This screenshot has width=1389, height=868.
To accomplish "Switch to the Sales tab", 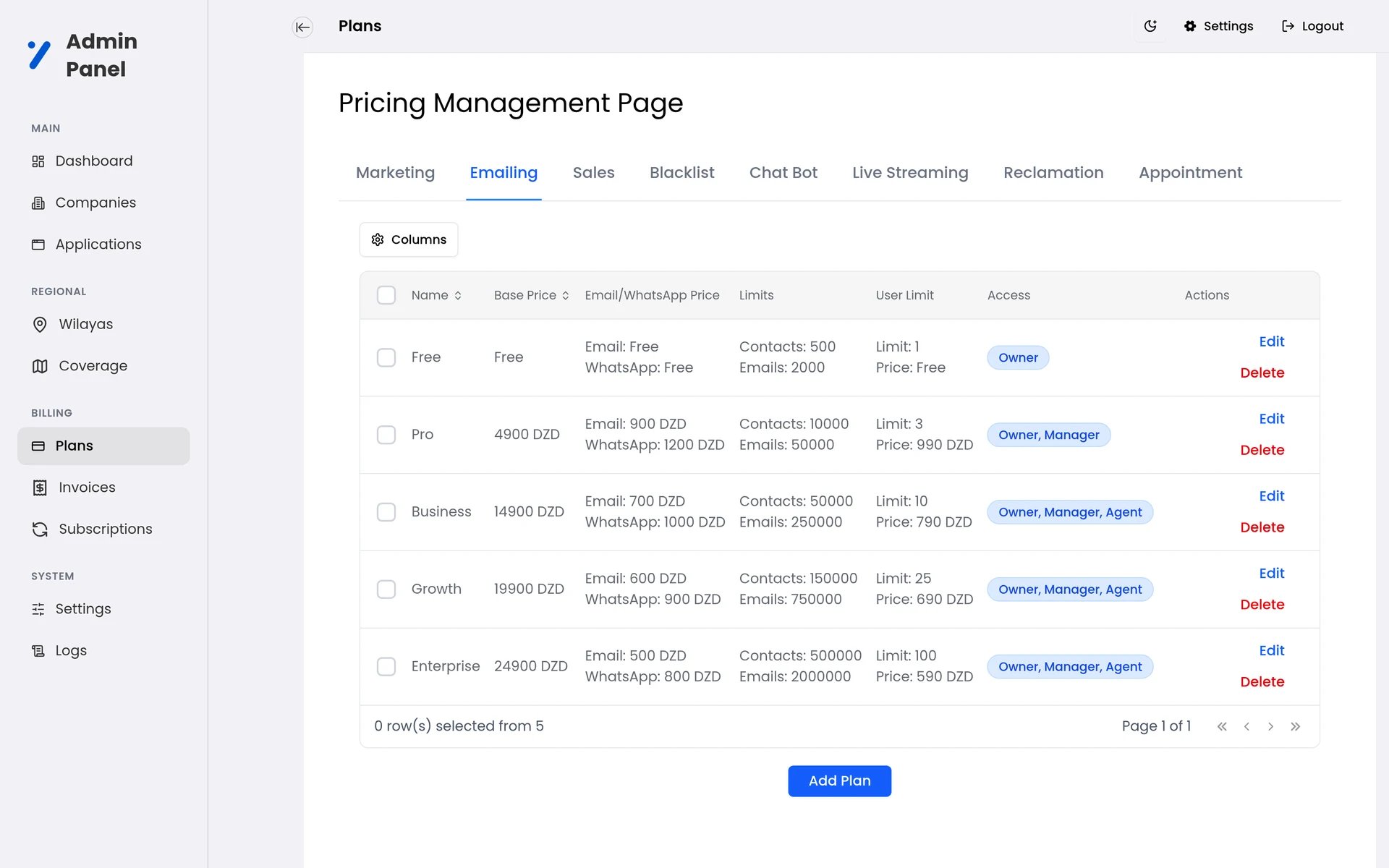I will tap(594, 173).
